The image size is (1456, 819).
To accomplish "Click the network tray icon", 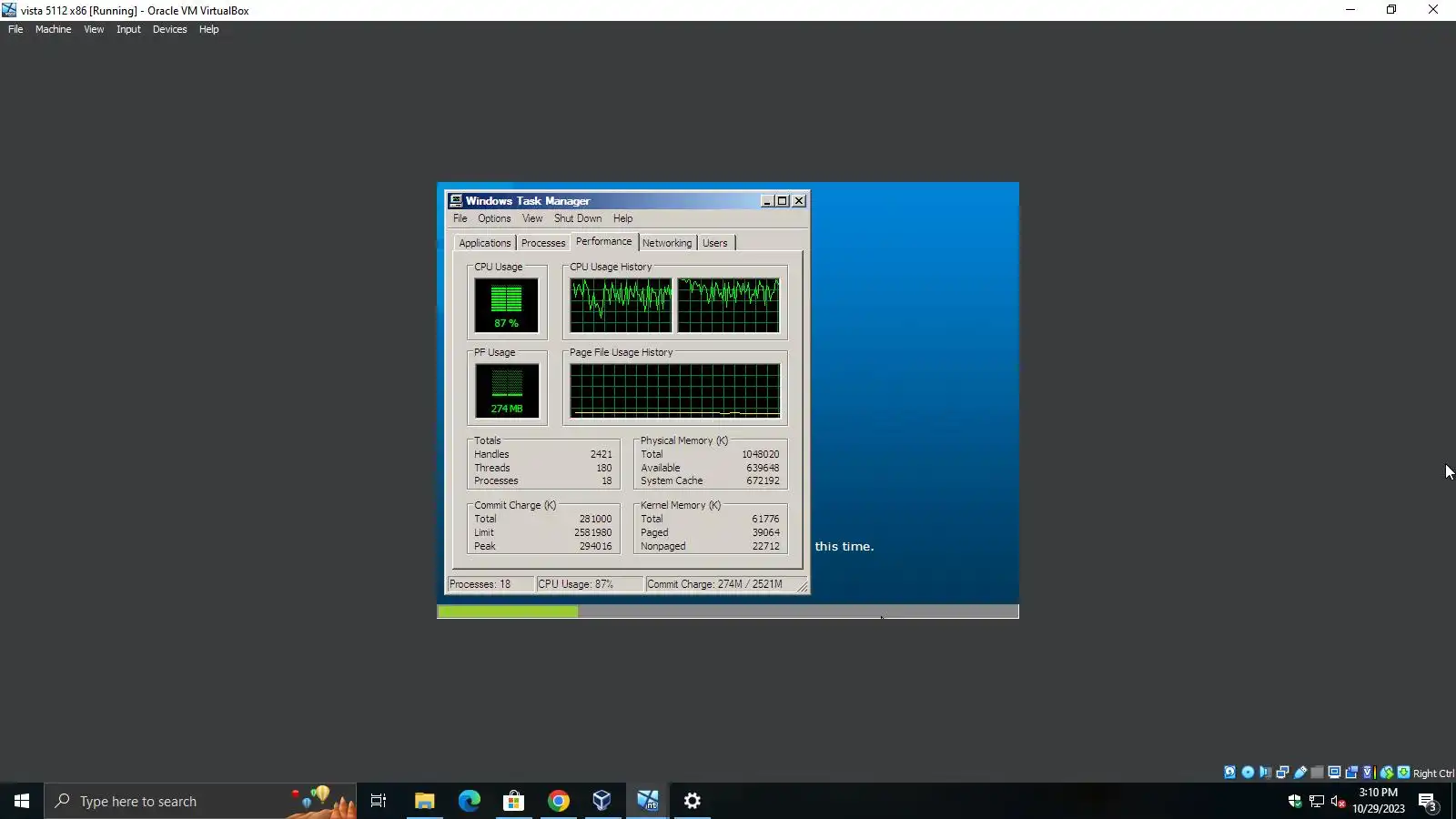I will click(x=1317, y=801).
